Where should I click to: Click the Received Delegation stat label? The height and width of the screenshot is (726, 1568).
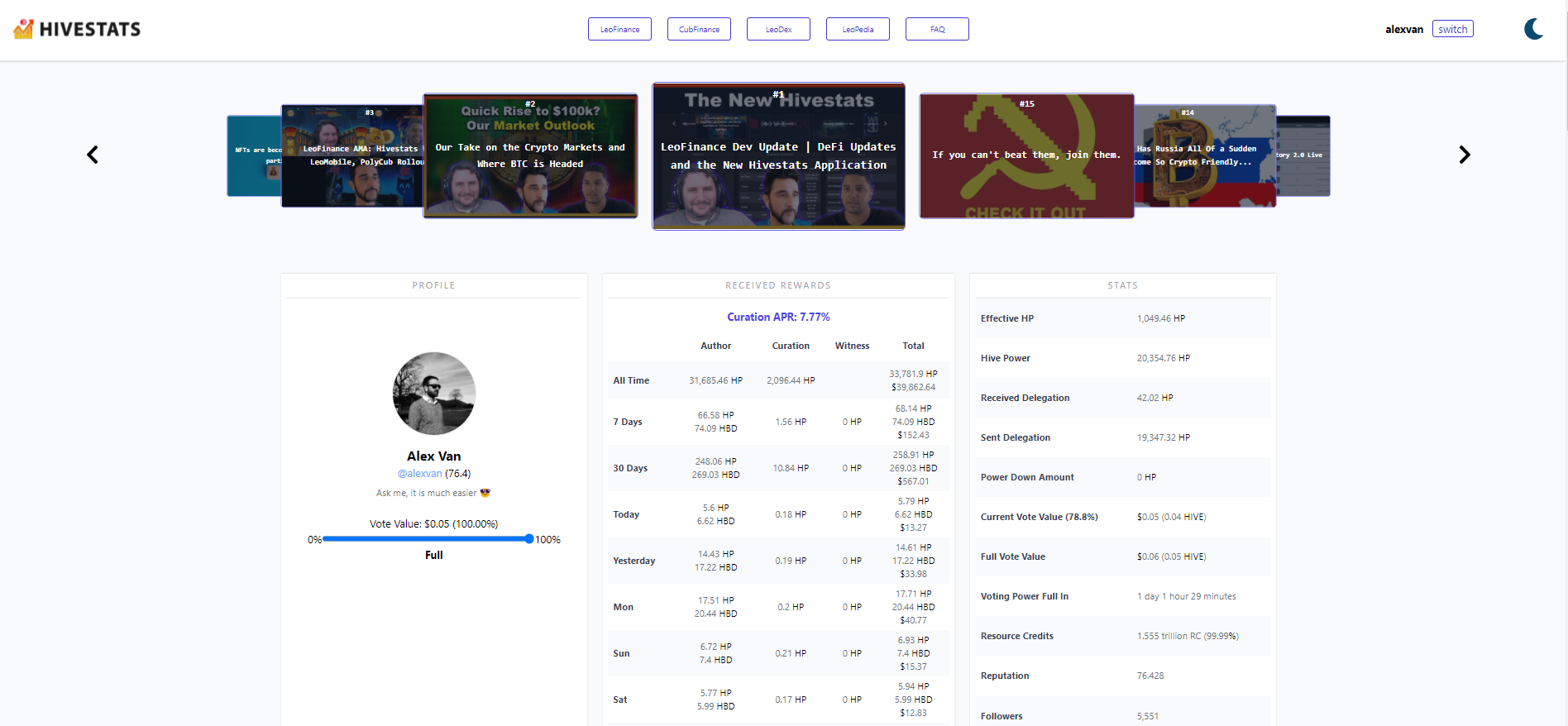1025,398
